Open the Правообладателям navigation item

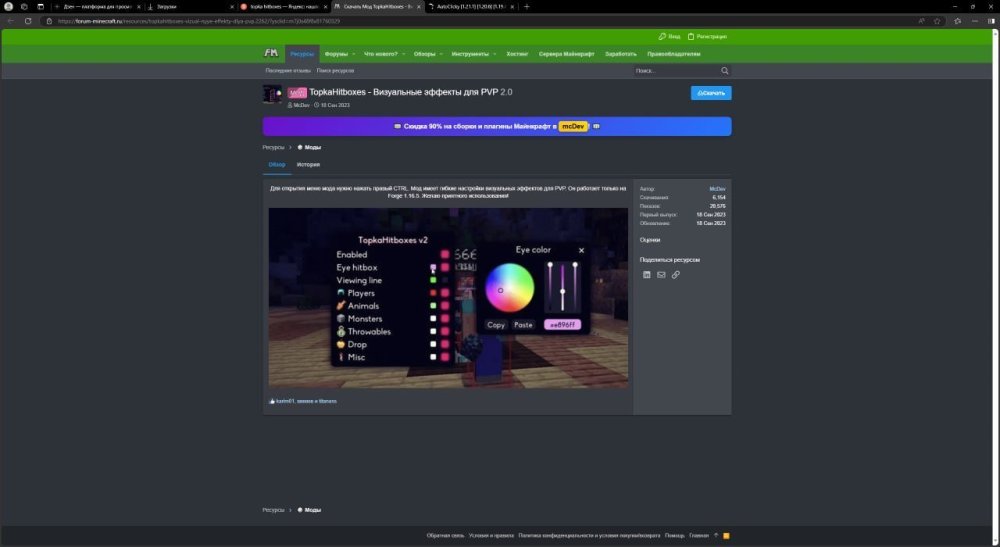point(673,54)
